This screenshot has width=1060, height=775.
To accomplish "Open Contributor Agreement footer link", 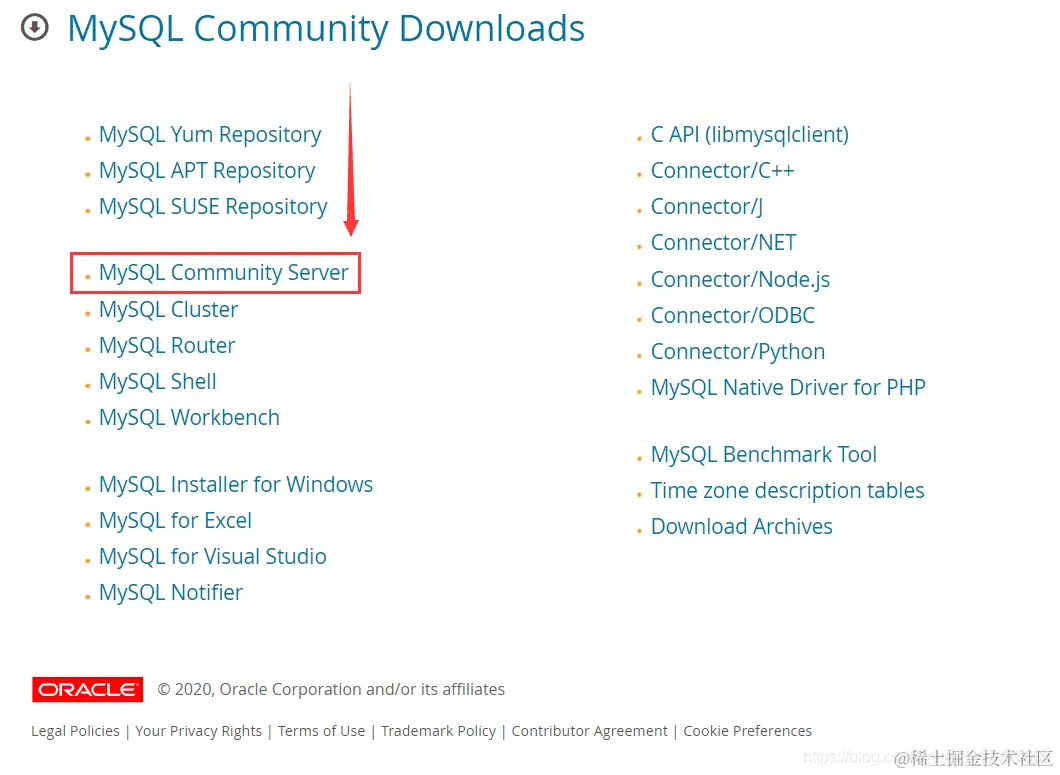I will 589,731.
